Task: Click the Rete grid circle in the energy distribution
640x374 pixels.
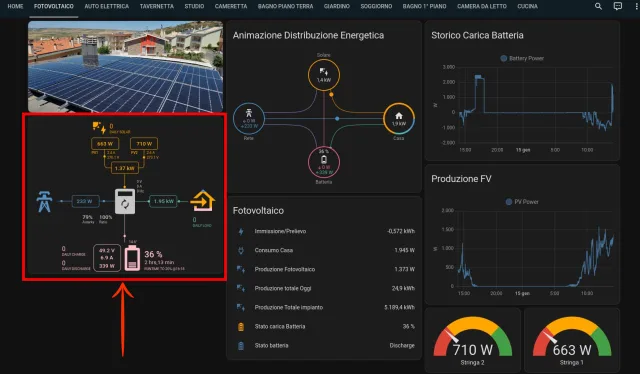Action: [249, 118]
